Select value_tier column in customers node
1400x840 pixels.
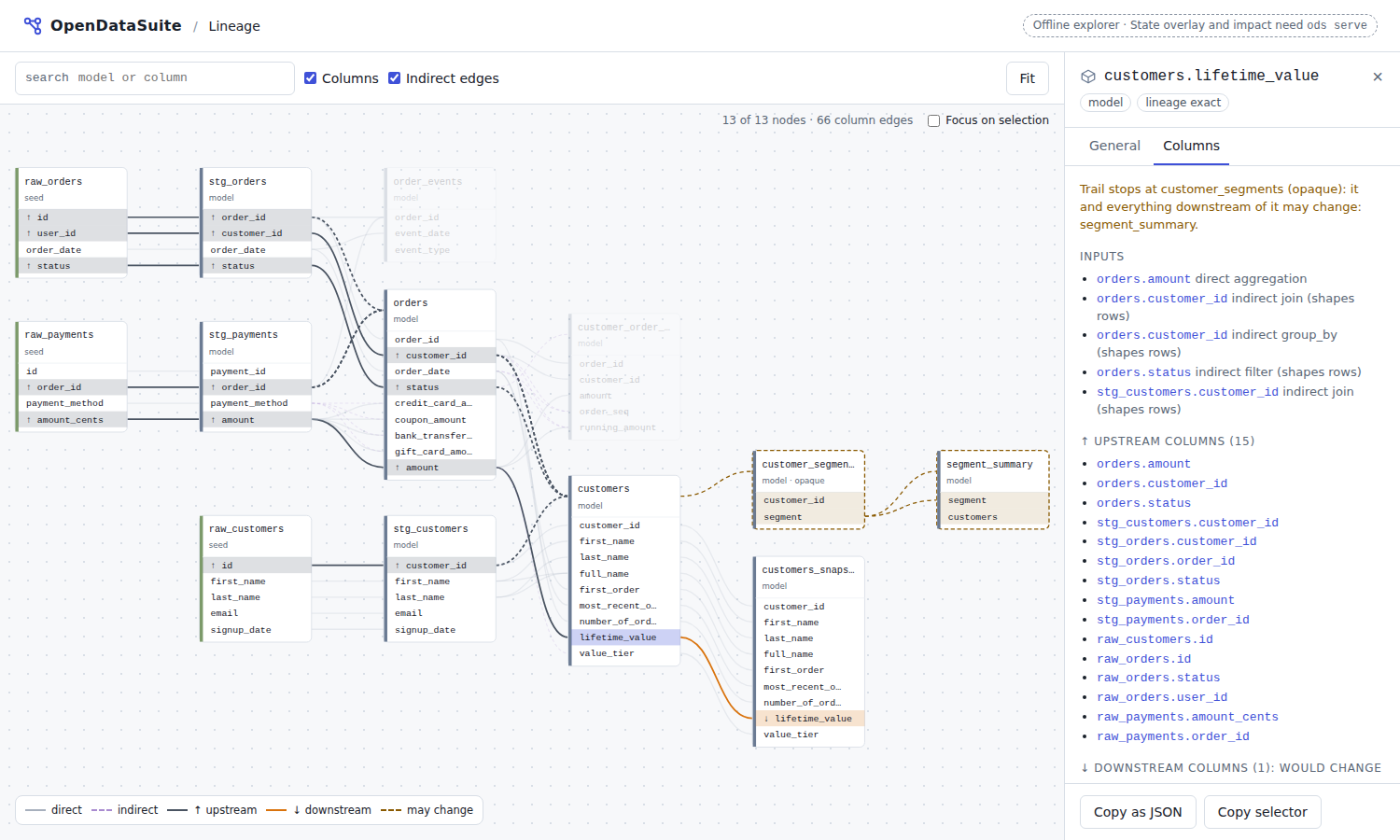(625, 653)
